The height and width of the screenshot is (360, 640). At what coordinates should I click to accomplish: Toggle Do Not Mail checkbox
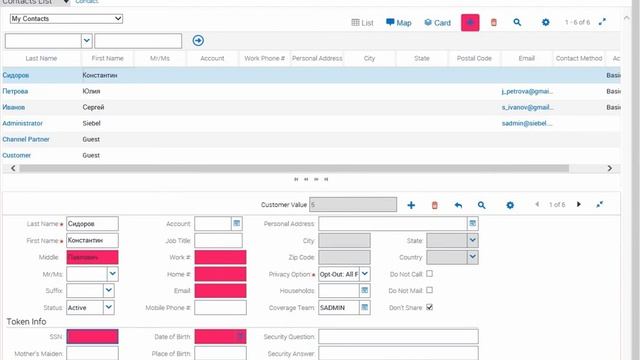(429, 290)
